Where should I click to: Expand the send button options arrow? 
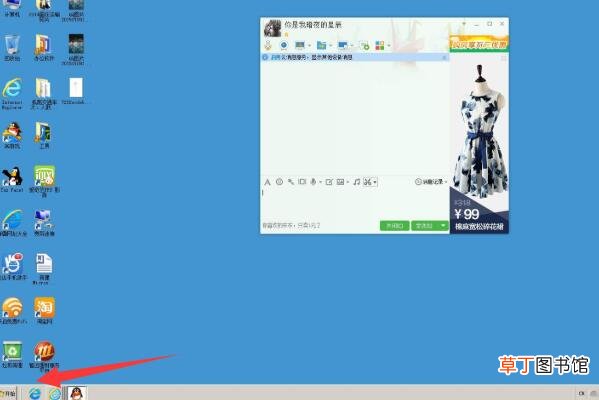pos(443,226)
